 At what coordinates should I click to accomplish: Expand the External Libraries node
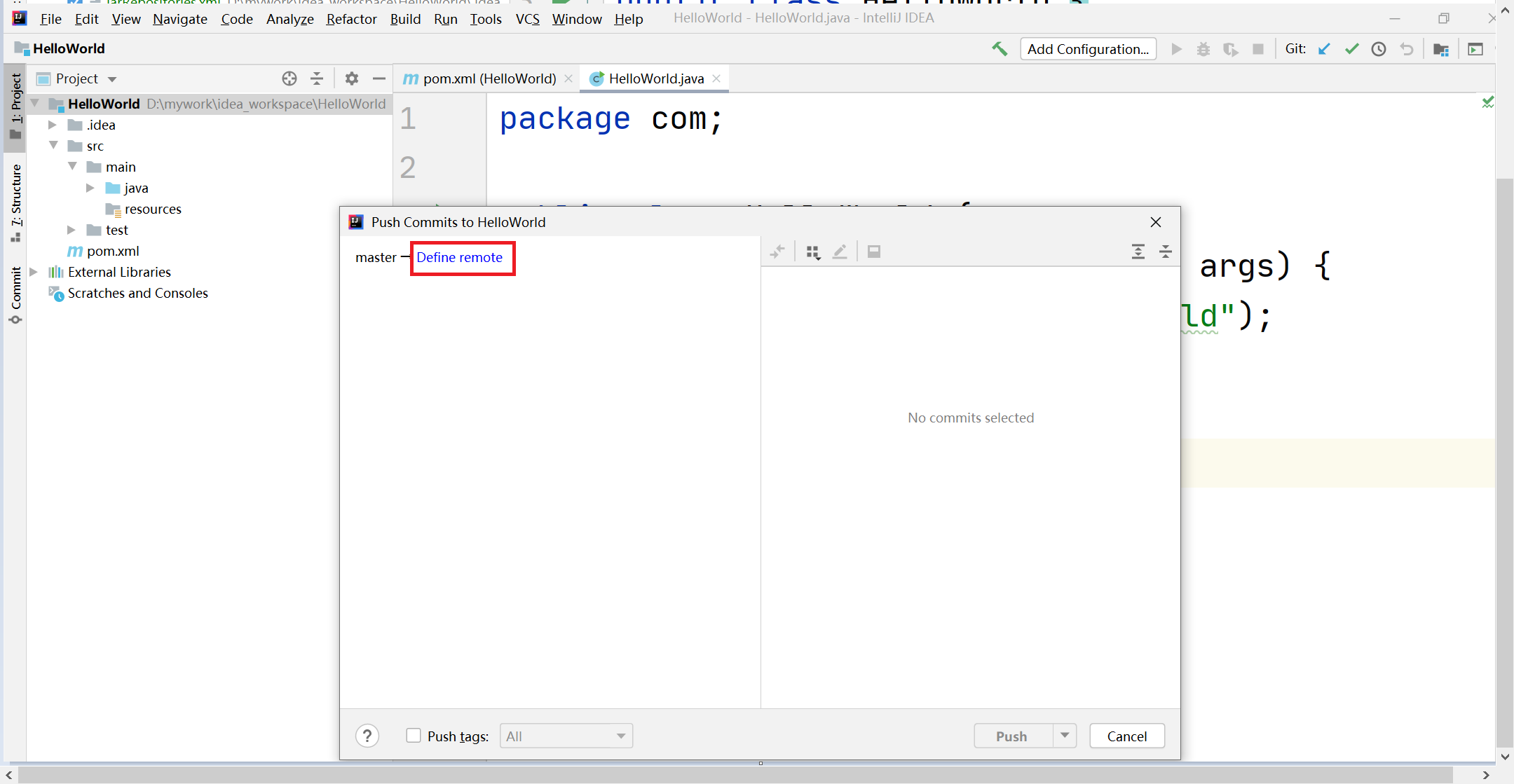pos(34,272)
